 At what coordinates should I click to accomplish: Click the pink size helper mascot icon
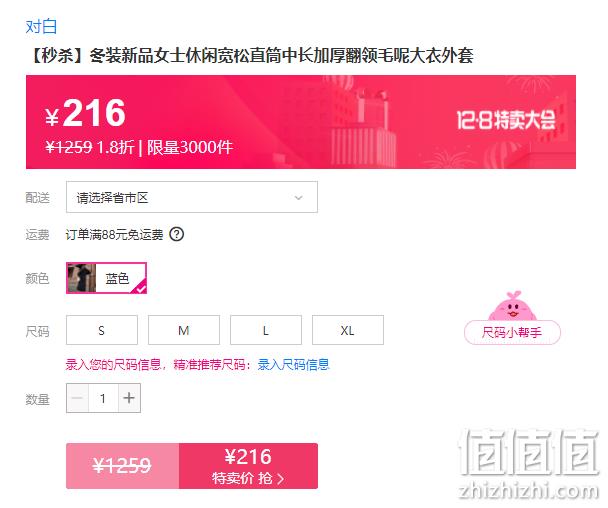(512, 306)
